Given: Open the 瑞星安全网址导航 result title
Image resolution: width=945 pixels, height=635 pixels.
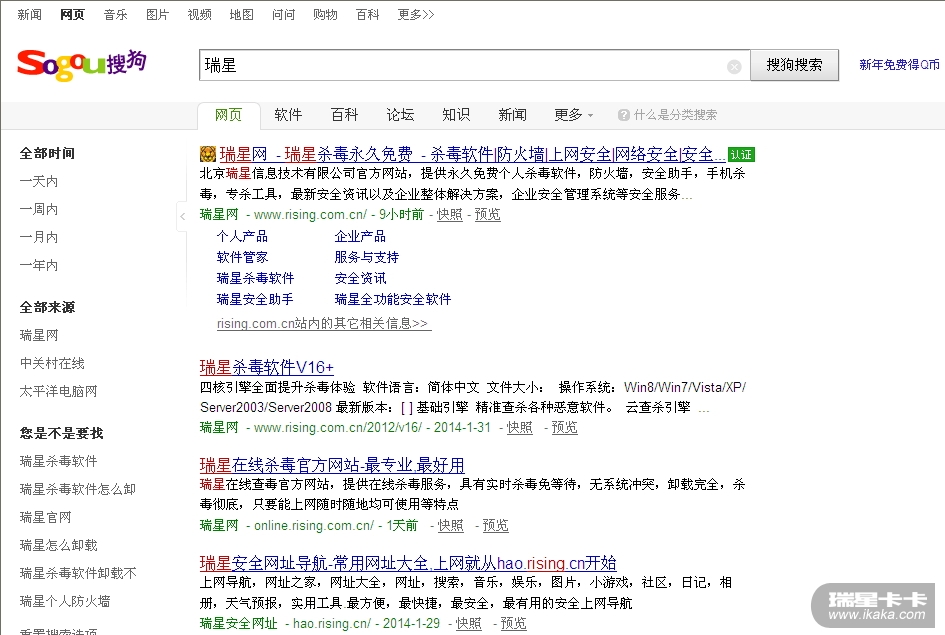Looking at the screenshot, I should tap(408, 563).
